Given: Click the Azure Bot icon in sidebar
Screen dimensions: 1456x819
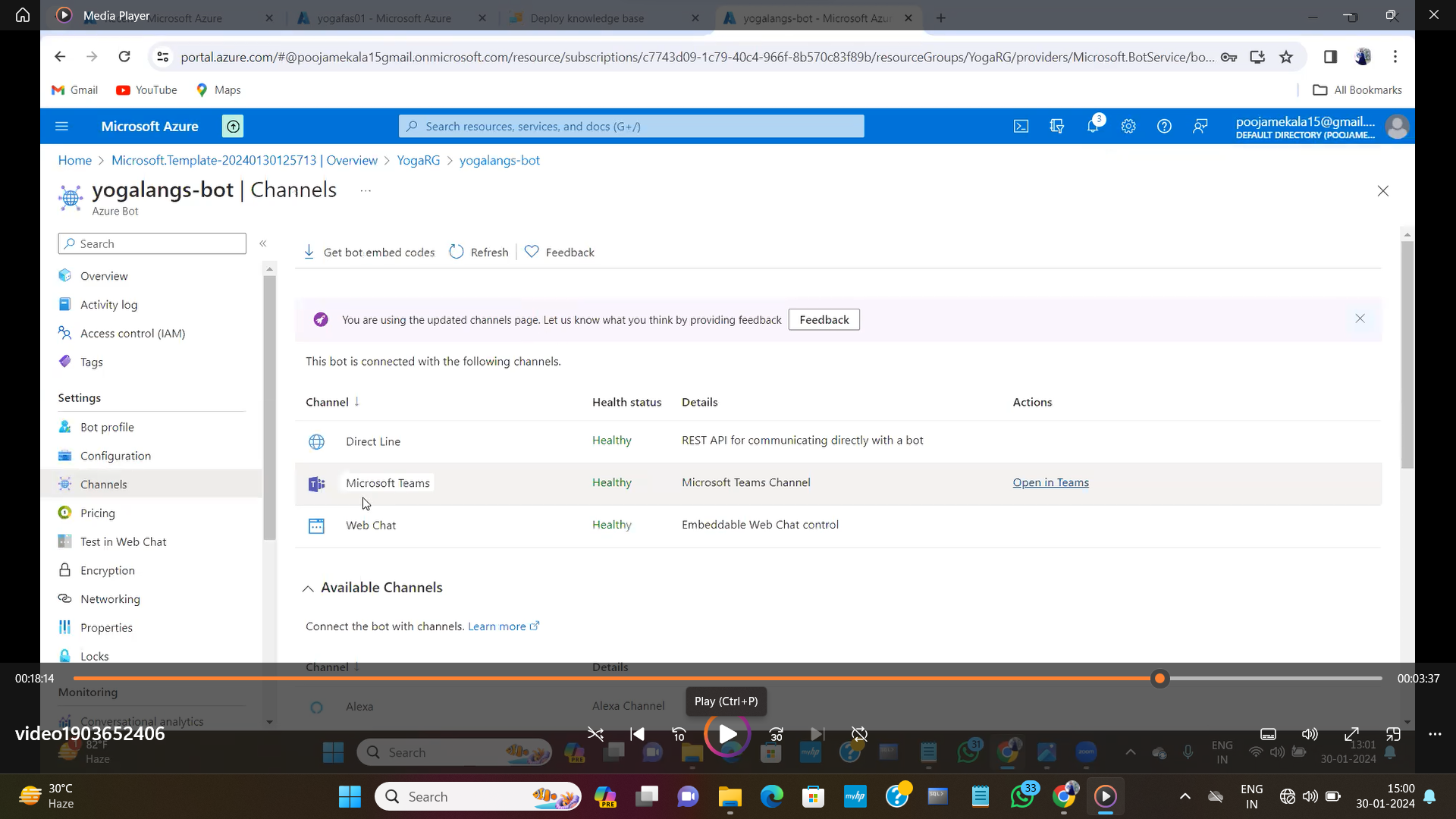Looking at the screenshot, I should 71,196.
